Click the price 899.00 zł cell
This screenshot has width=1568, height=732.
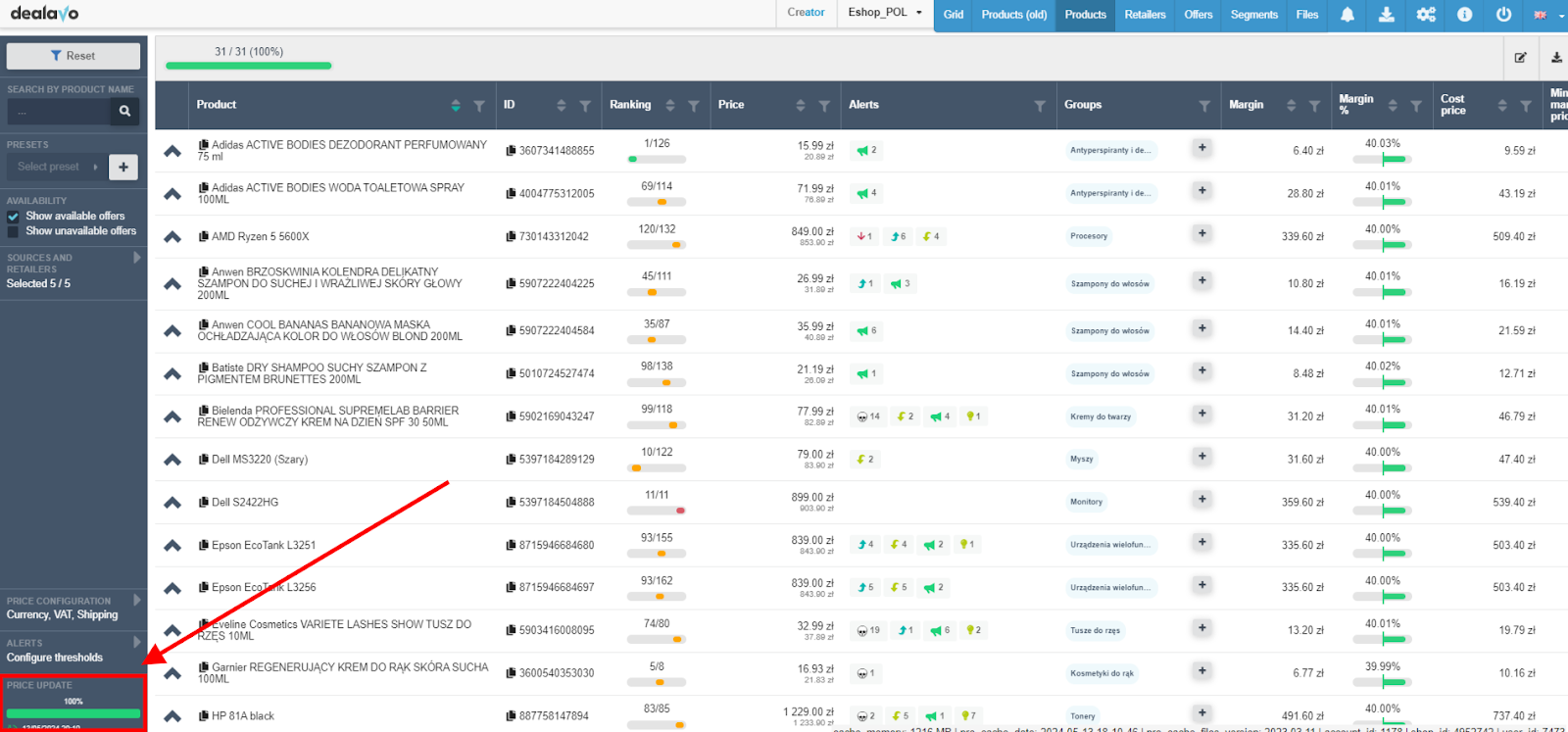(x=812, y=497)
